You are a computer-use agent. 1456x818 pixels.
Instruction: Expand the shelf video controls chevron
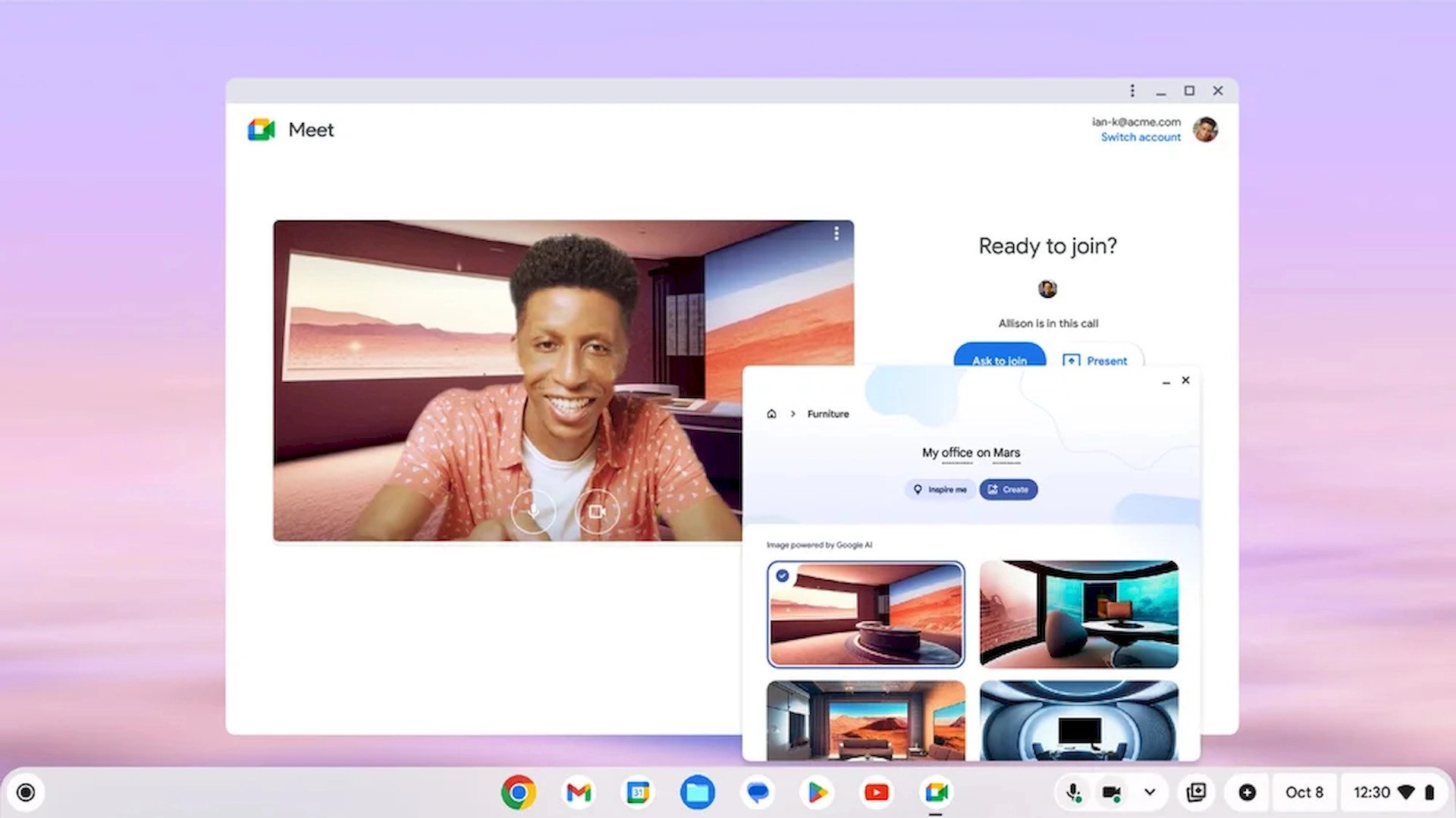click(1150, 792)
